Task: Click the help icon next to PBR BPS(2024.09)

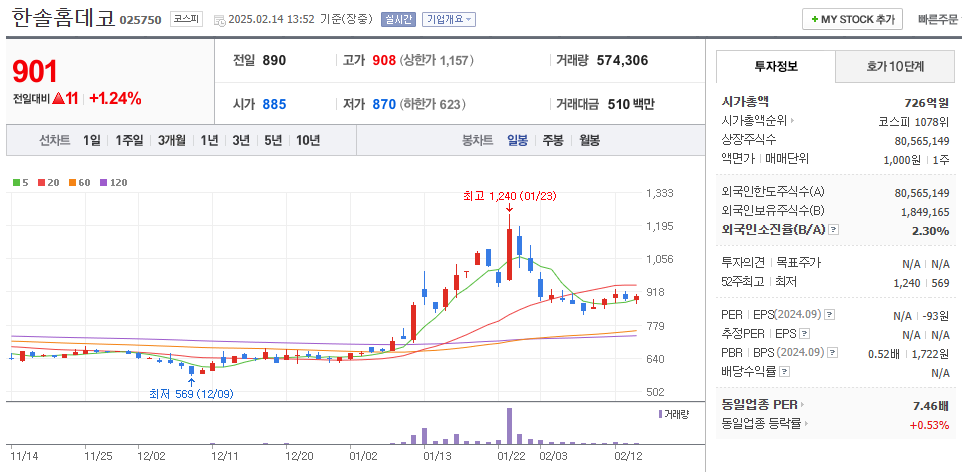Action: pos(832,353)
